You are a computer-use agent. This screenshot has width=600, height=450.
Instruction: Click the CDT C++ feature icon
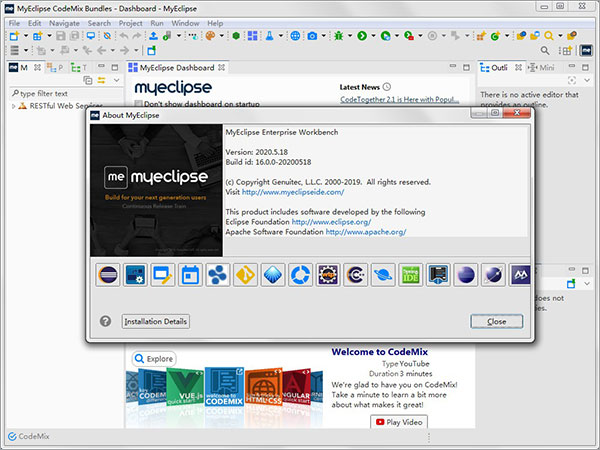pos(355,275)
